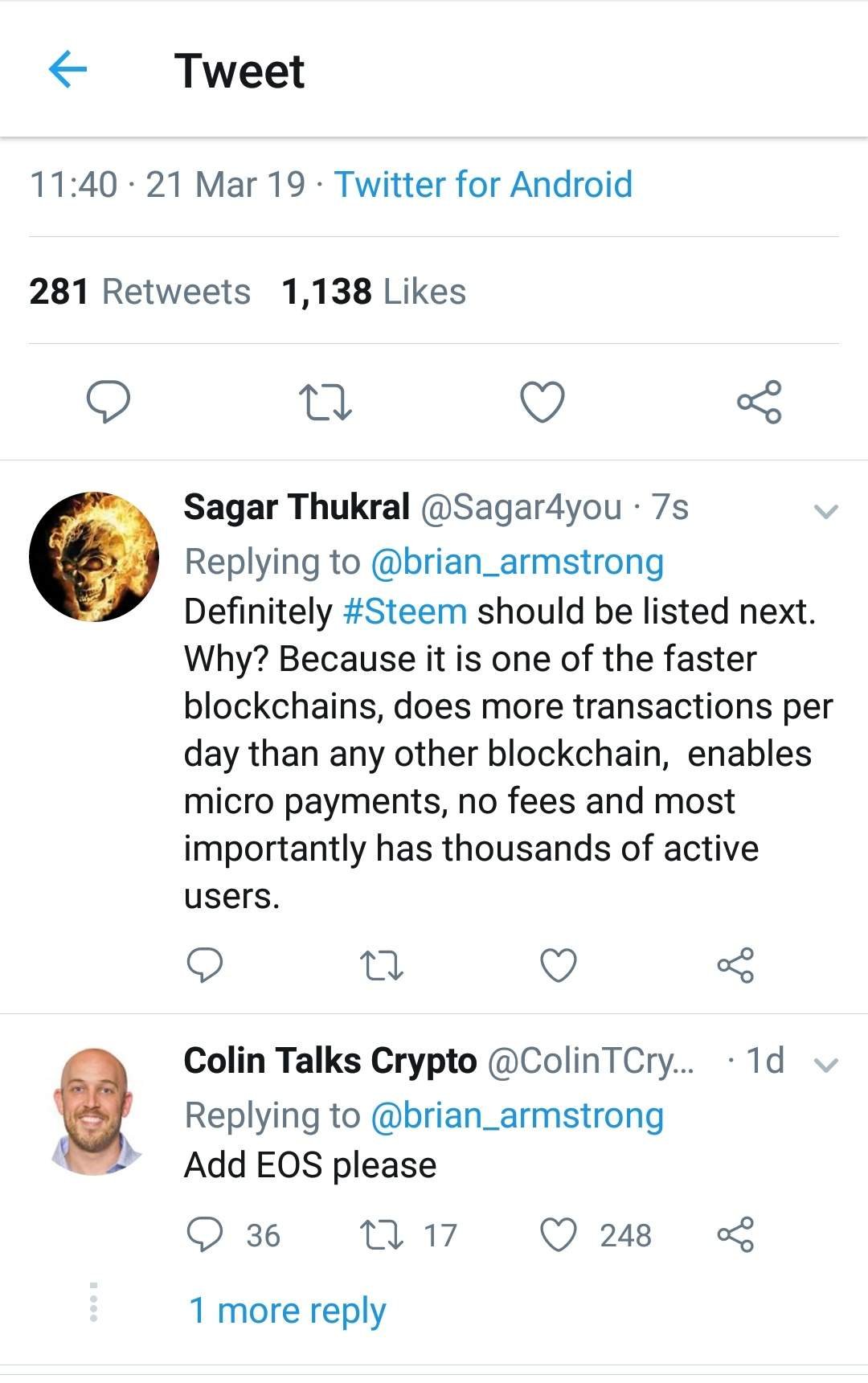Reply to Colin Talks Crypto's tweet
The height and width of the screenshot is (1383, 868).
pos(205,1234)
